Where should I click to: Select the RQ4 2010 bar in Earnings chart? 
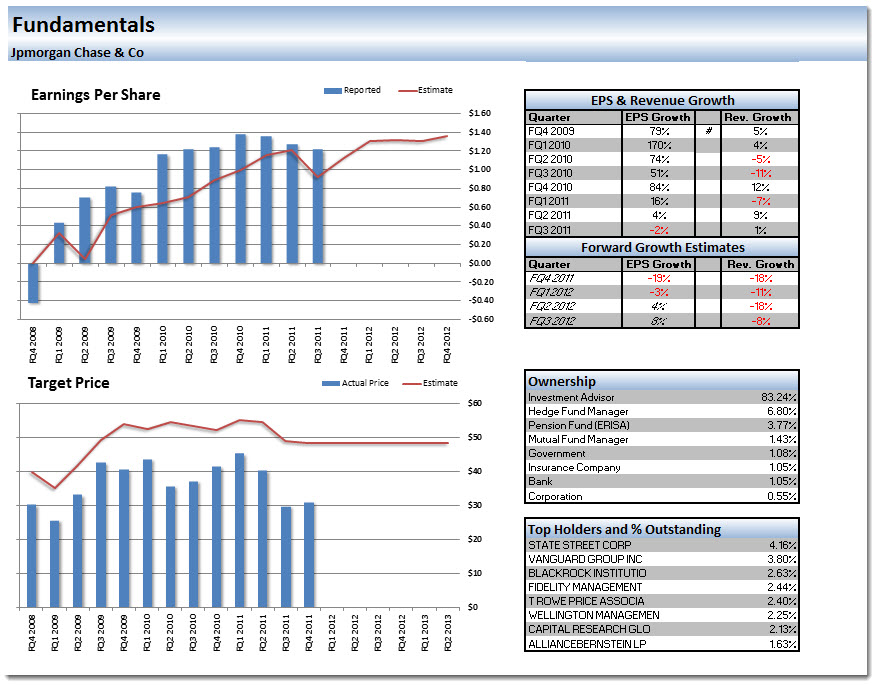pos(241,199)
